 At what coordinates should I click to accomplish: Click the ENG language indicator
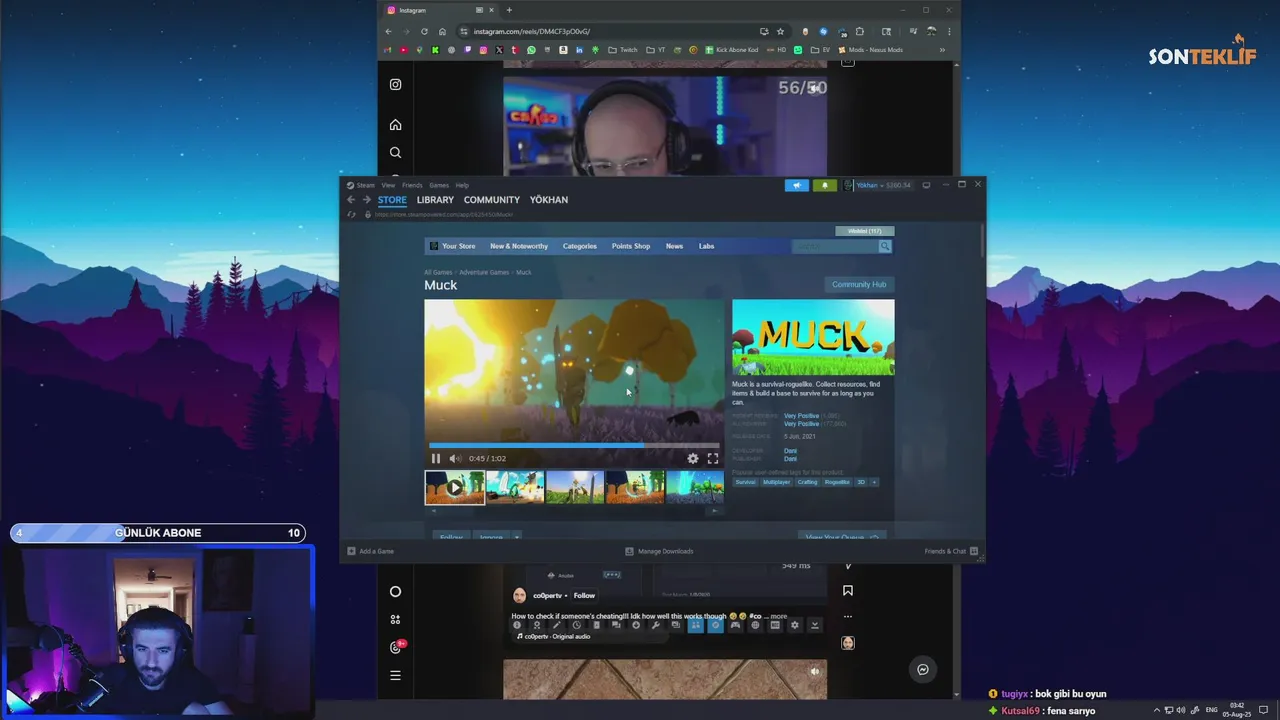[1212, 710]
